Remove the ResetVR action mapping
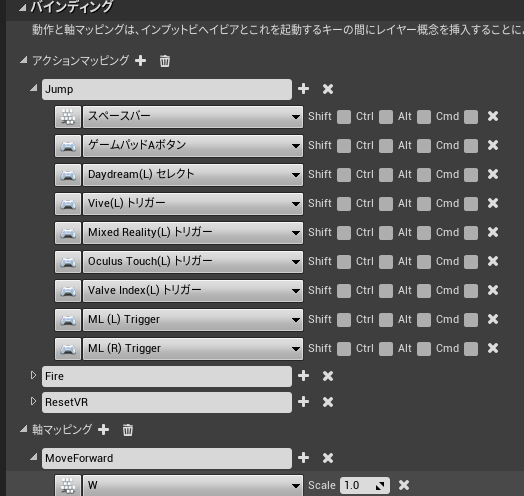Image resolution: width=524 pixels, height=496 pixels. [x=328, y=402]
